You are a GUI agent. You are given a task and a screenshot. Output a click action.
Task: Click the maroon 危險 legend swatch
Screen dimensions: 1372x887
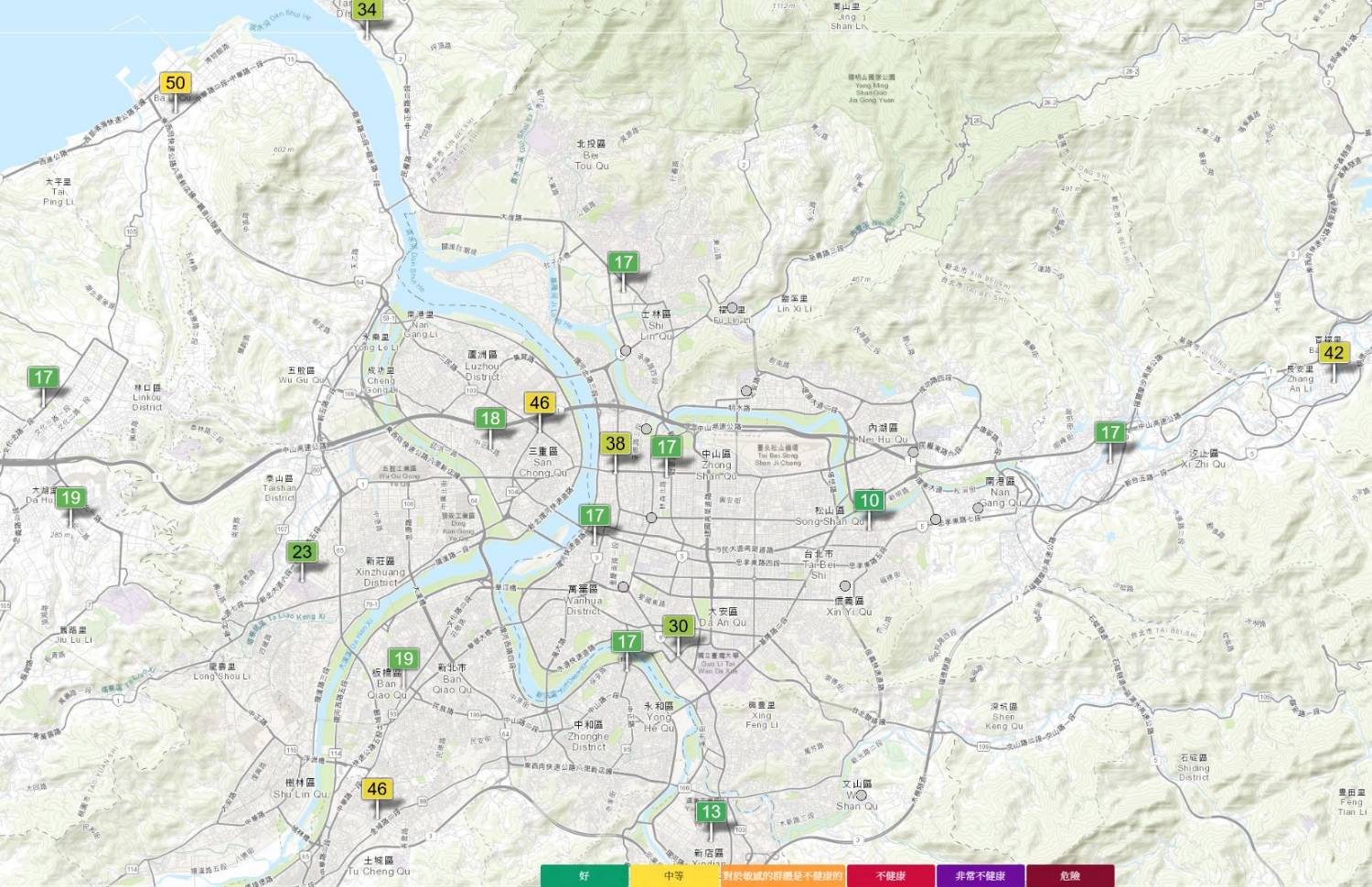[1069, 876]
